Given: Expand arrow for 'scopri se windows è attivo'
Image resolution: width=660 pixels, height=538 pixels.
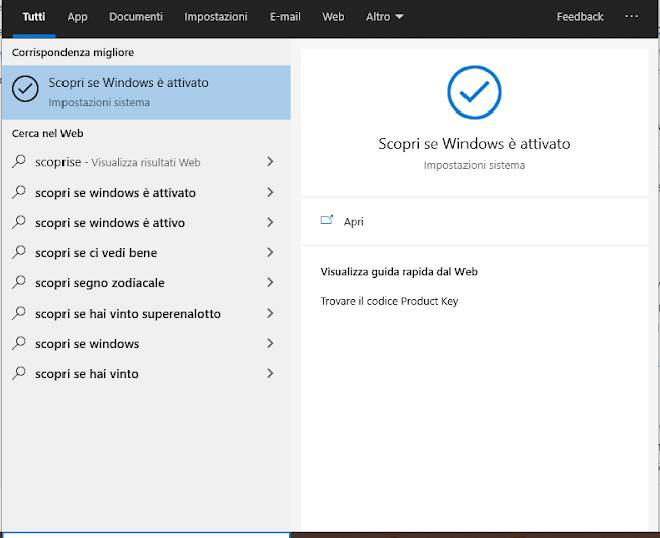Looking at the screenshot, I should click(270, 222).
